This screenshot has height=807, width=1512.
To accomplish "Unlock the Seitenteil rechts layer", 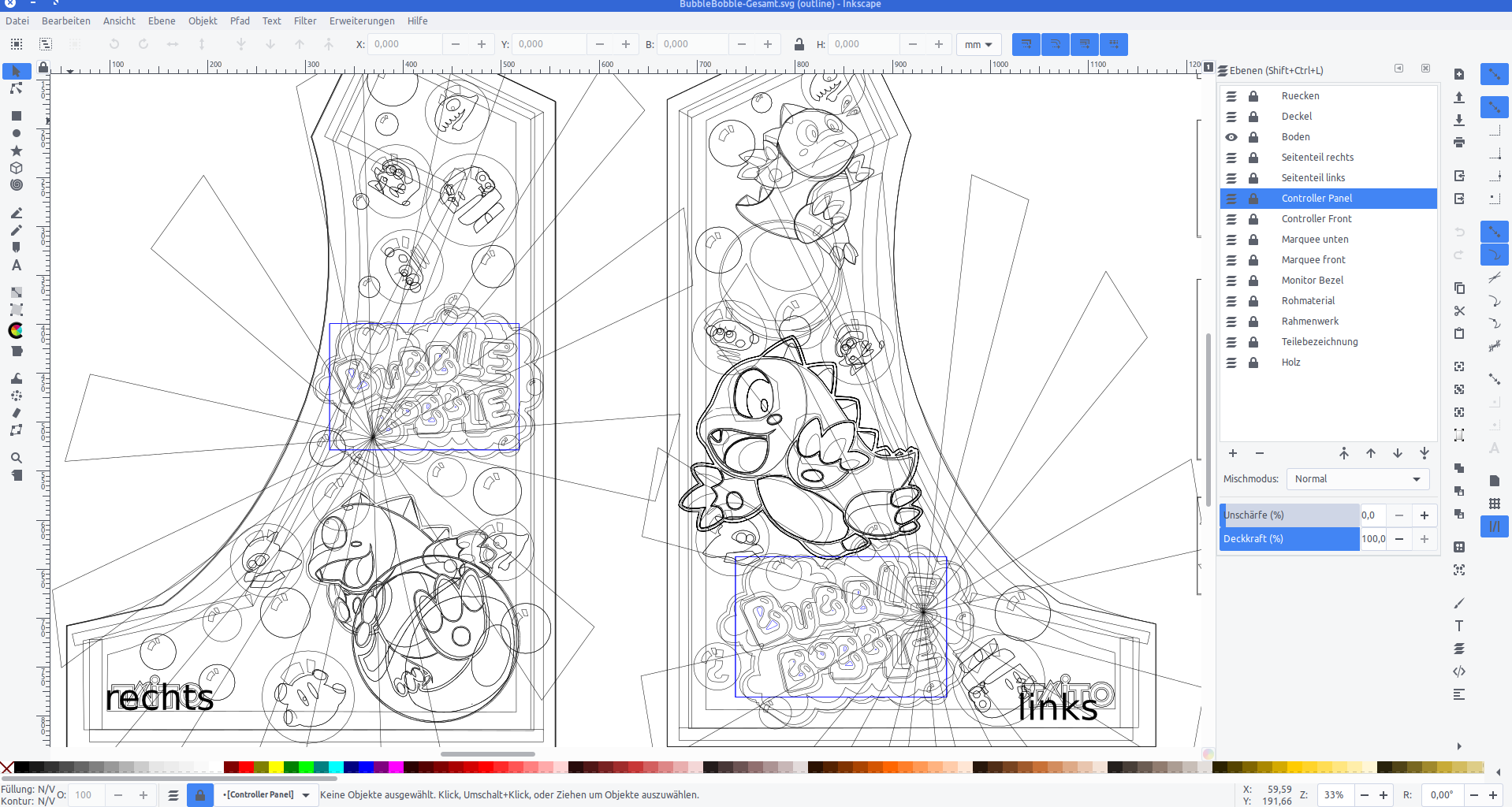I will (x=1253, y=158).
